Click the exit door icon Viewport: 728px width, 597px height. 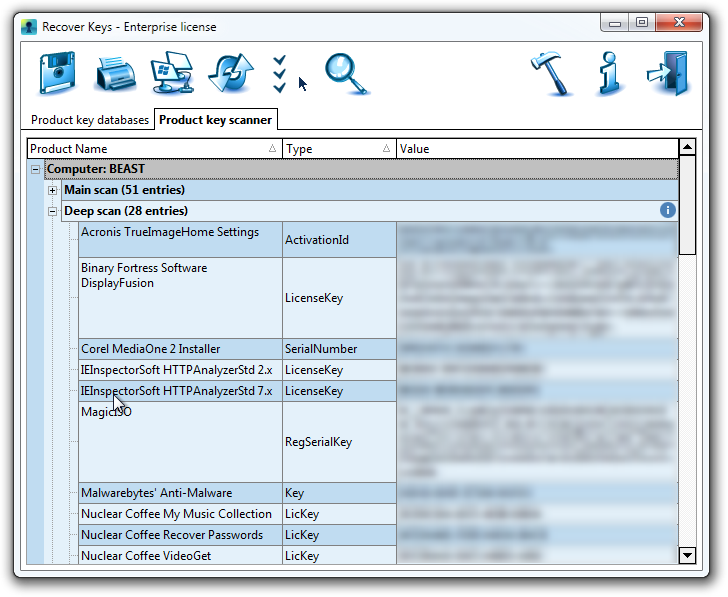[669, 73]
